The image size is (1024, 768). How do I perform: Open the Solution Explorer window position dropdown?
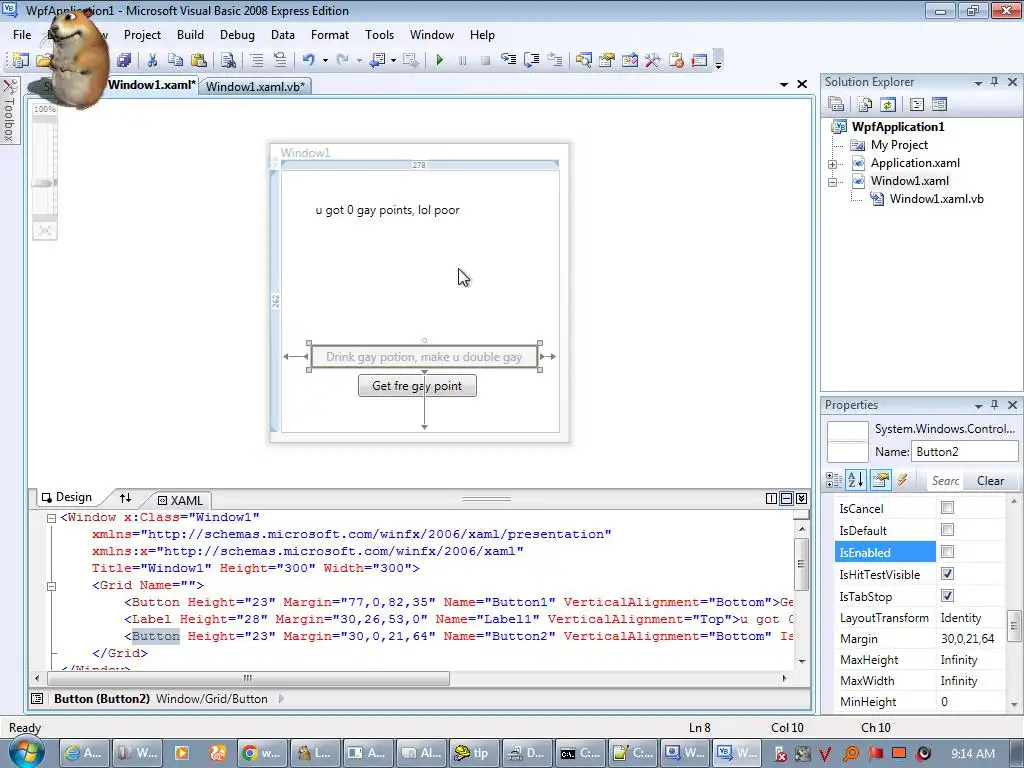978,82
